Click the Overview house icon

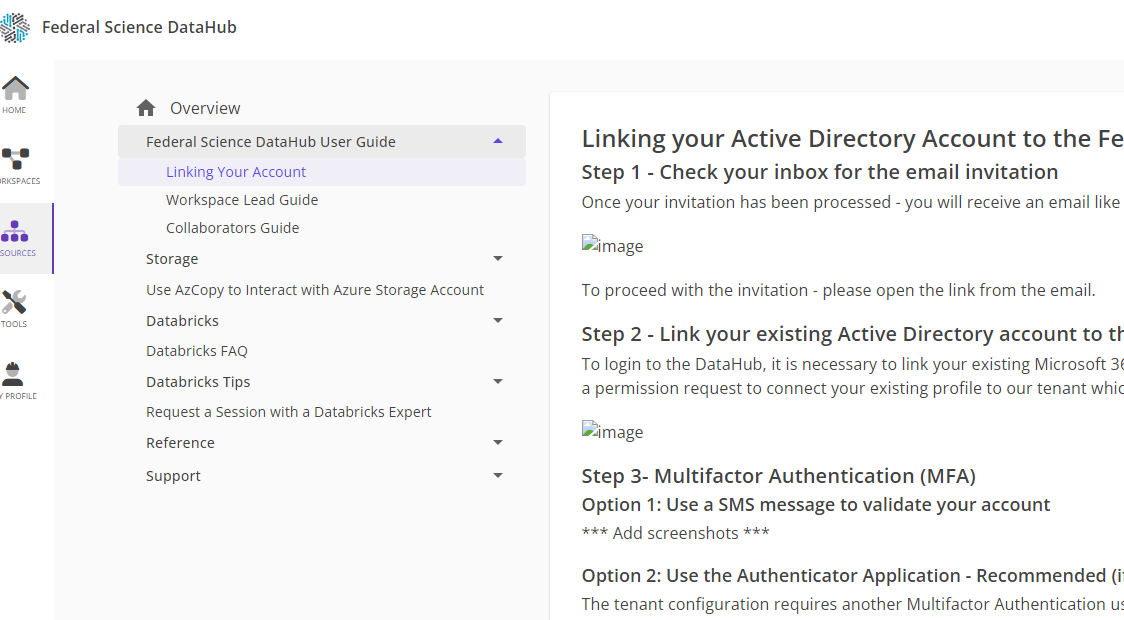coord(146,108)
